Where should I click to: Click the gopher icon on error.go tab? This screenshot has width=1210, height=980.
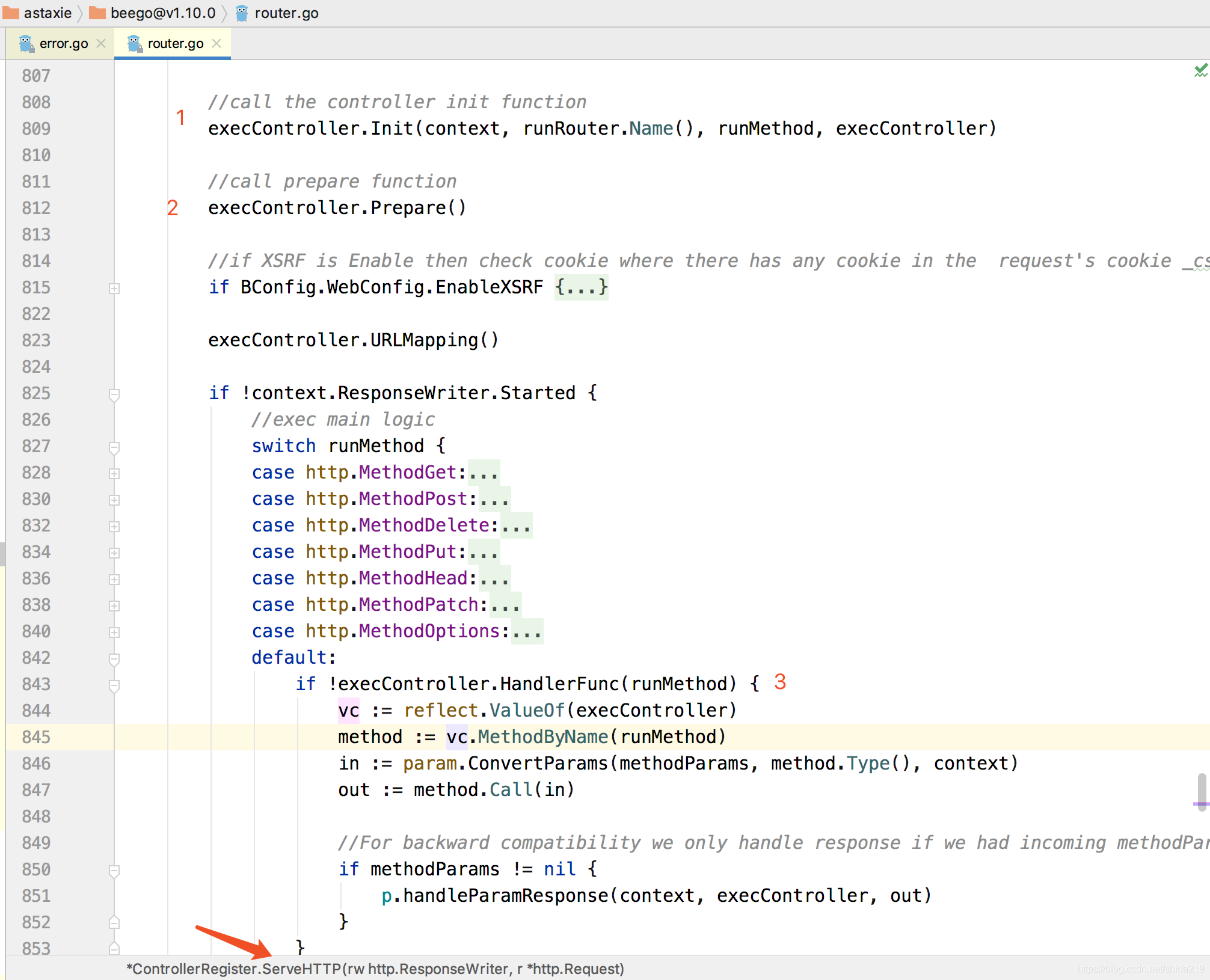tap(26, 43)
